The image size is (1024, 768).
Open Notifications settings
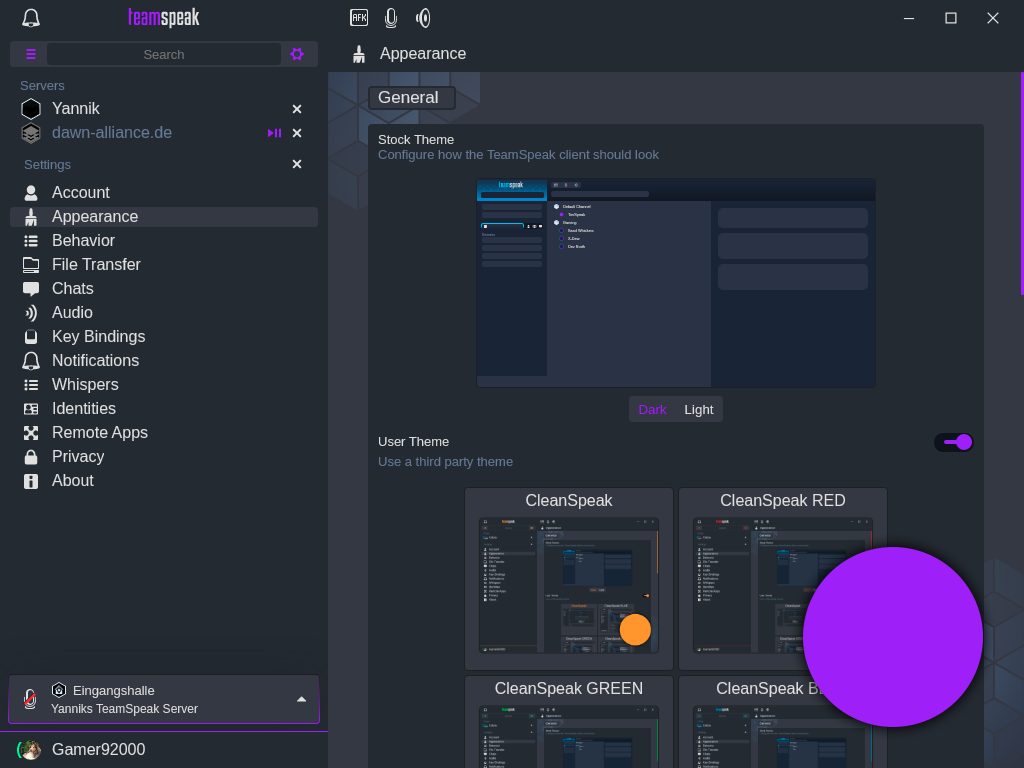[x=164, y=360]
